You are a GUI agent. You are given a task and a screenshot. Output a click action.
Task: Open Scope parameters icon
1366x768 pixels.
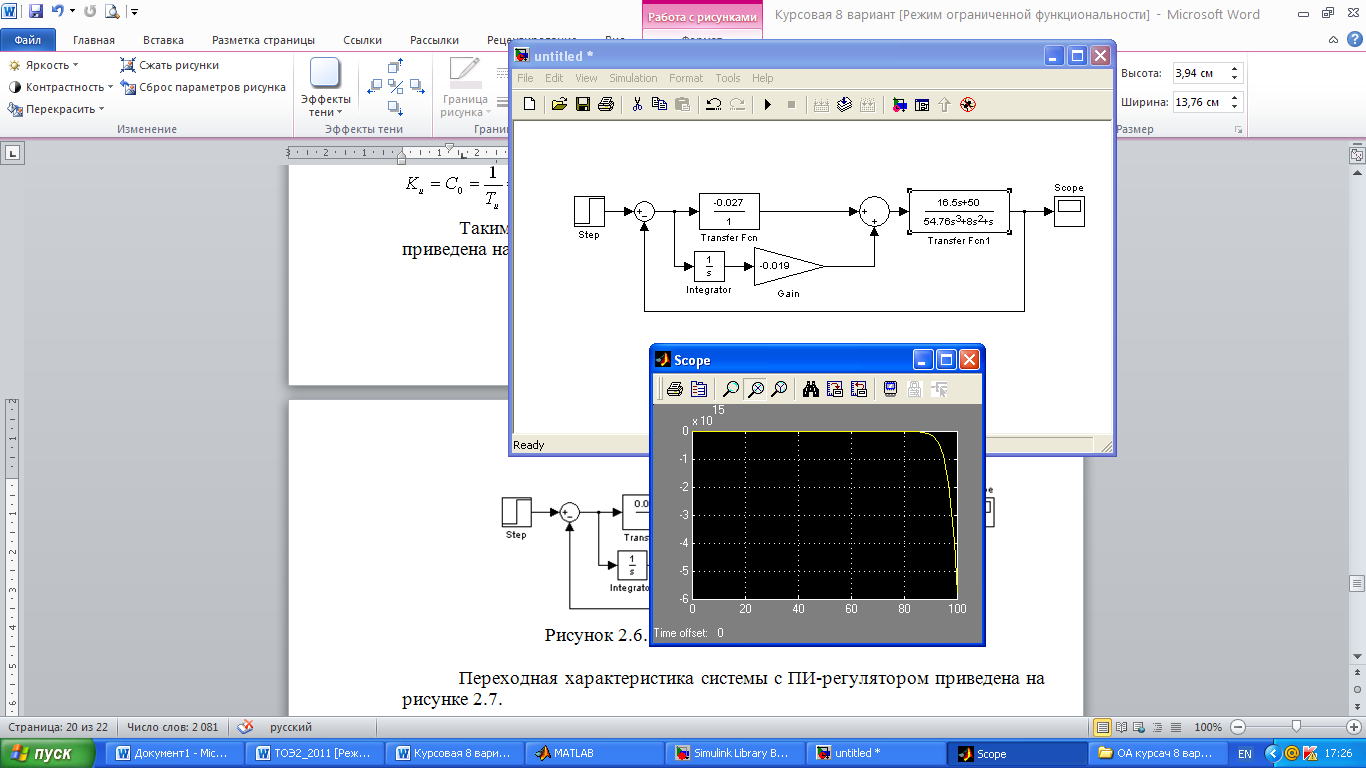[x=699, y=389]
